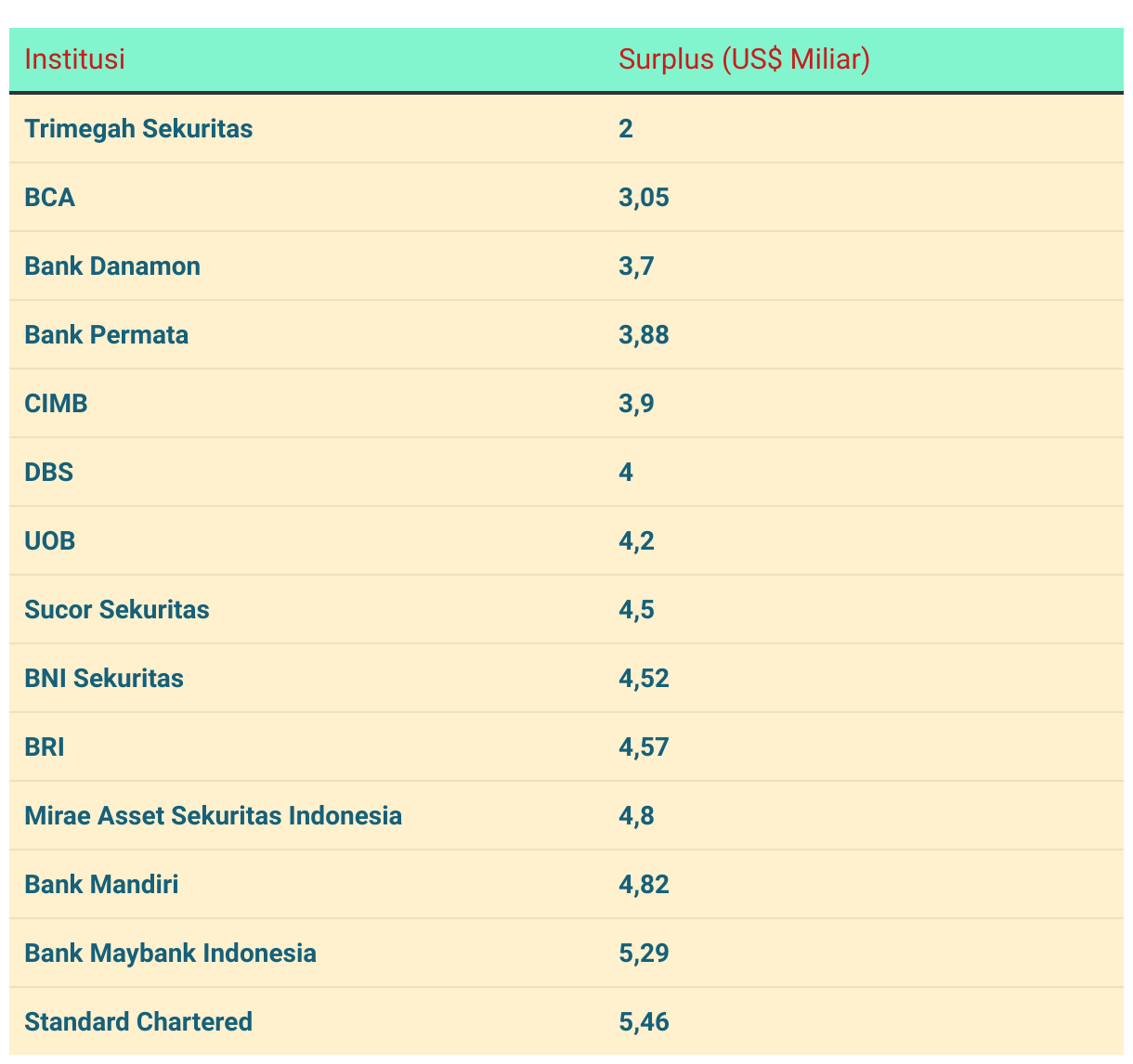The image size is (1133, 1064).
Task: Click the 3,9 surplus value
Action: click(636, 403)
